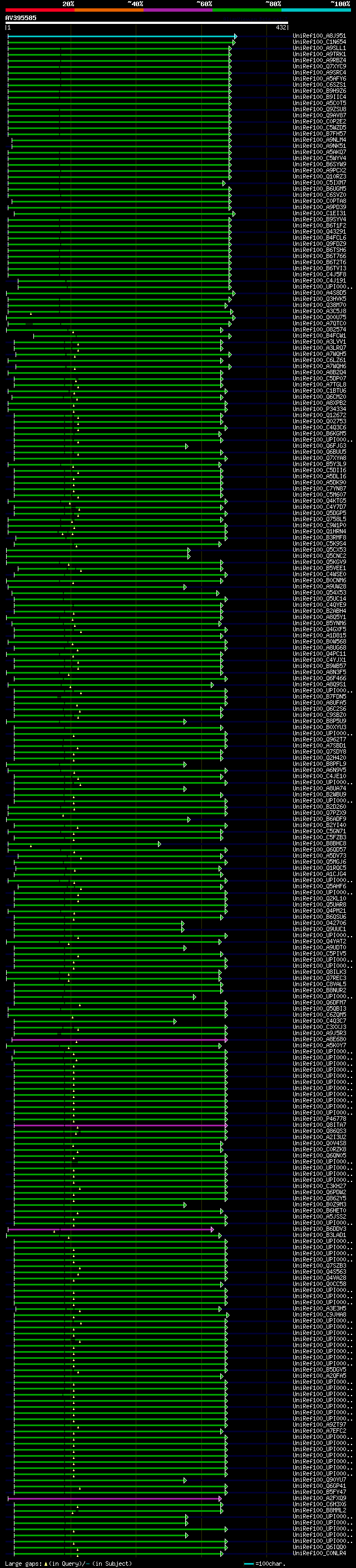Screen dimensions: 356x1568
Task: Select hit label UniRef100_C5IXM7
Action: coord(319,182)
